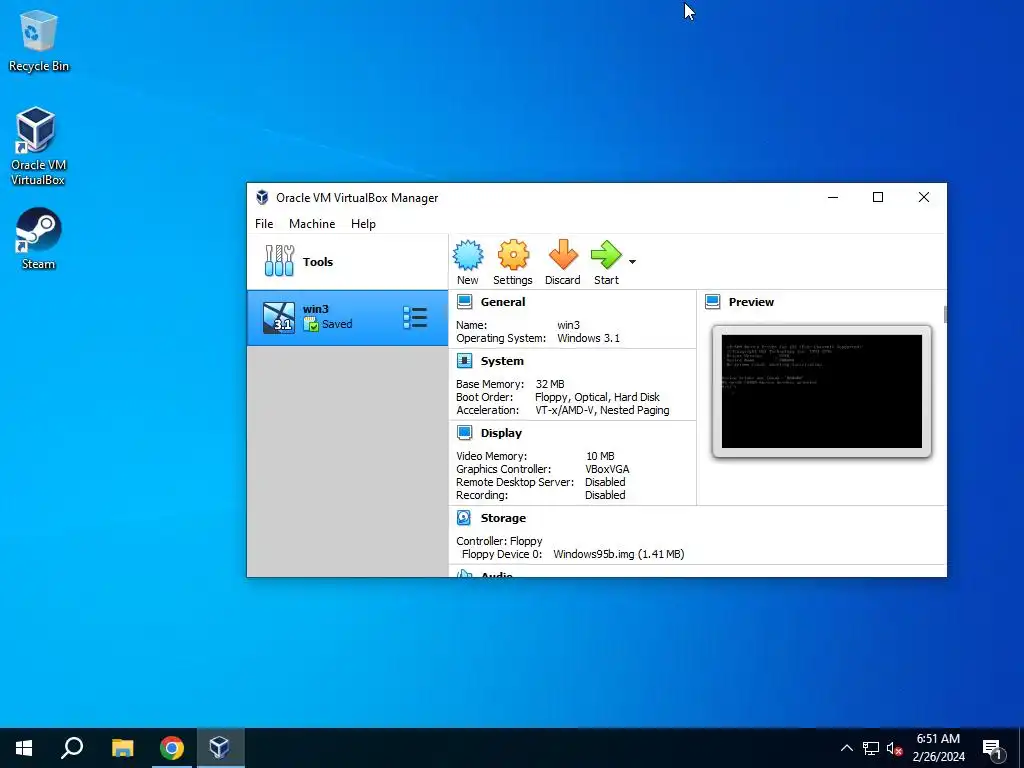The width and height of the screenshot is (1024, 768).
Task: Open taskbar Search magnifier
Action: coord(72,748)
